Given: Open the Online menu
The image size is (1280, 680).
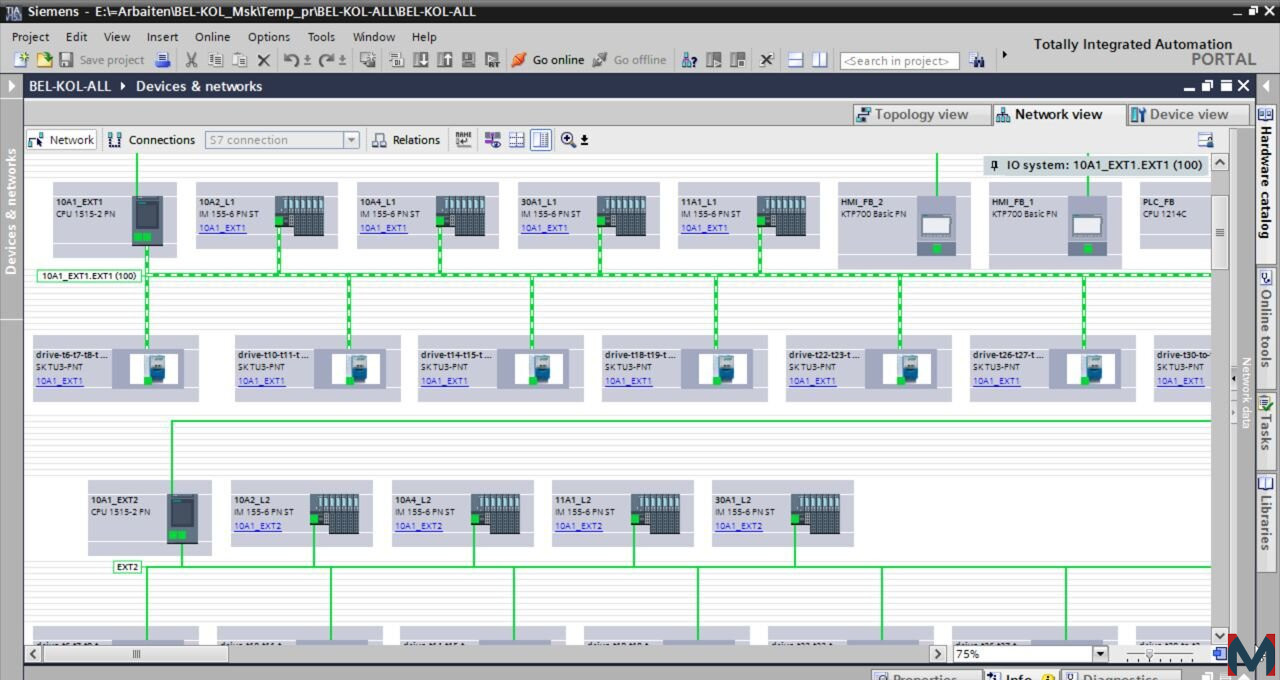Looking at the screenshot, I should click(x=212, y=37).
